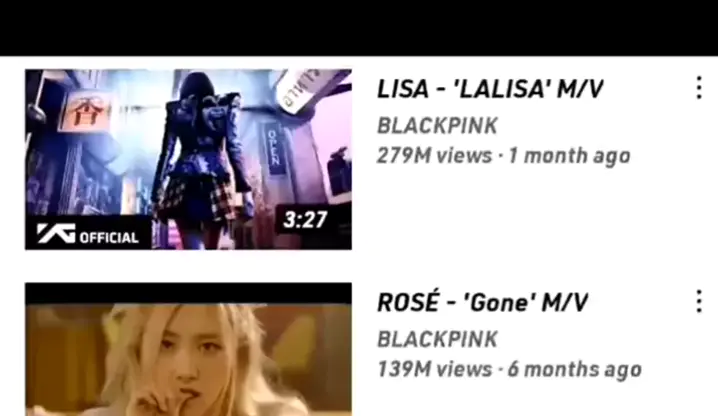Click the title ROSÉ - 'Gone' M/V
The width and height of the screenshot is (718, 416).
[482, 303]
